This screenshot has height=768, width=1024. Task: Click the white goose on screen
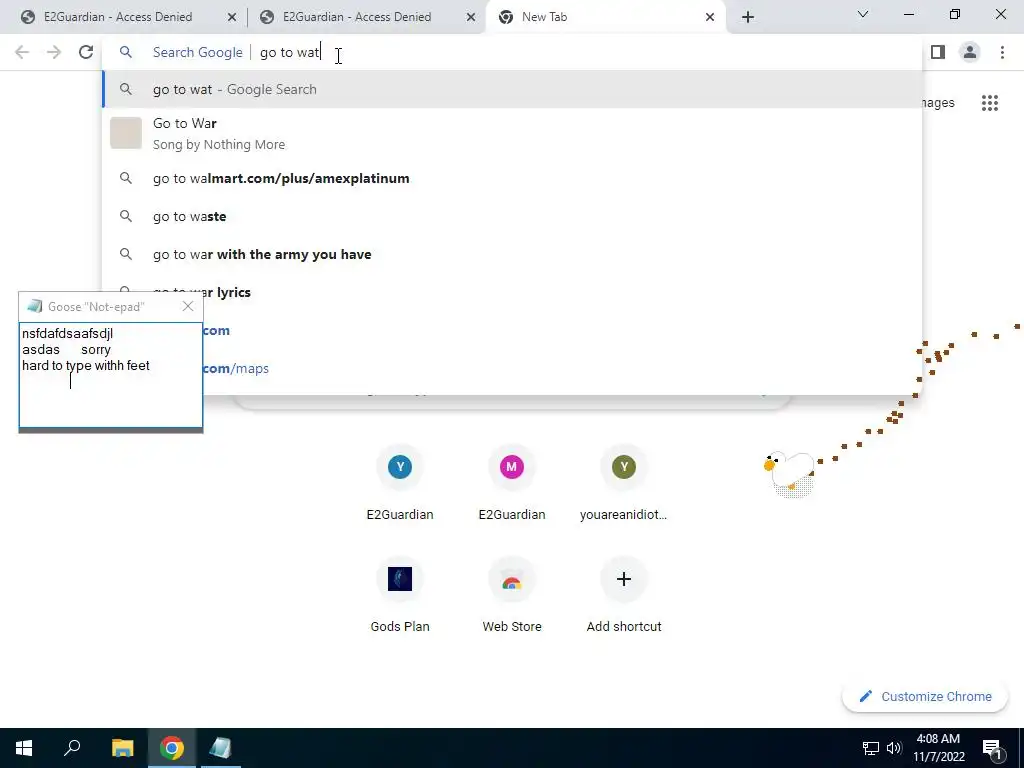tap(789, 473)
